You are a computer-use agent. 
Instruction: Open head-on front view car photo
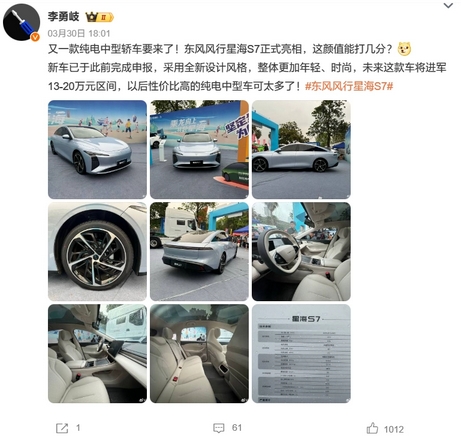[x=199, y=149]
